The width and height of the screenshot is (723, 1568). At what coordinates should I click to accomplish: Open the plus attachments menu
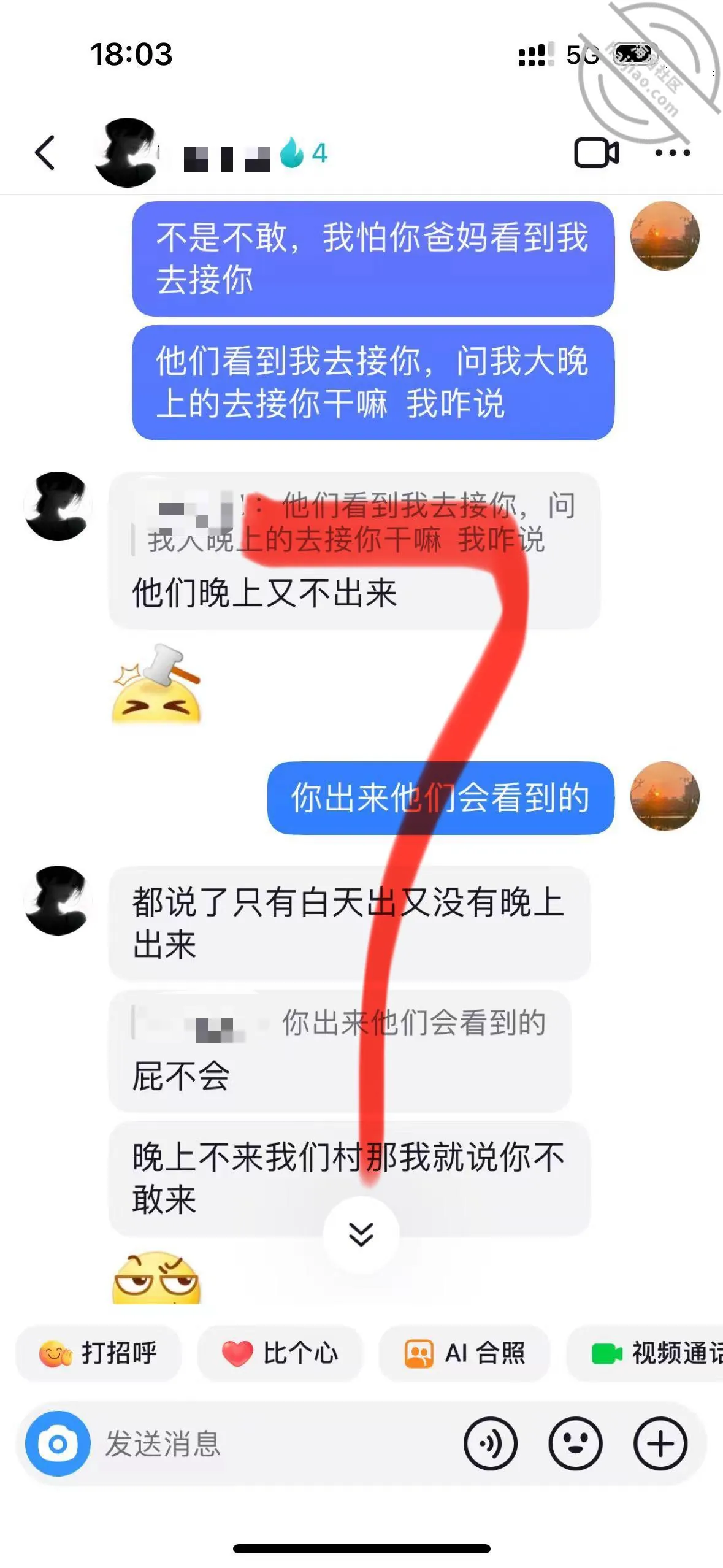660,1444
